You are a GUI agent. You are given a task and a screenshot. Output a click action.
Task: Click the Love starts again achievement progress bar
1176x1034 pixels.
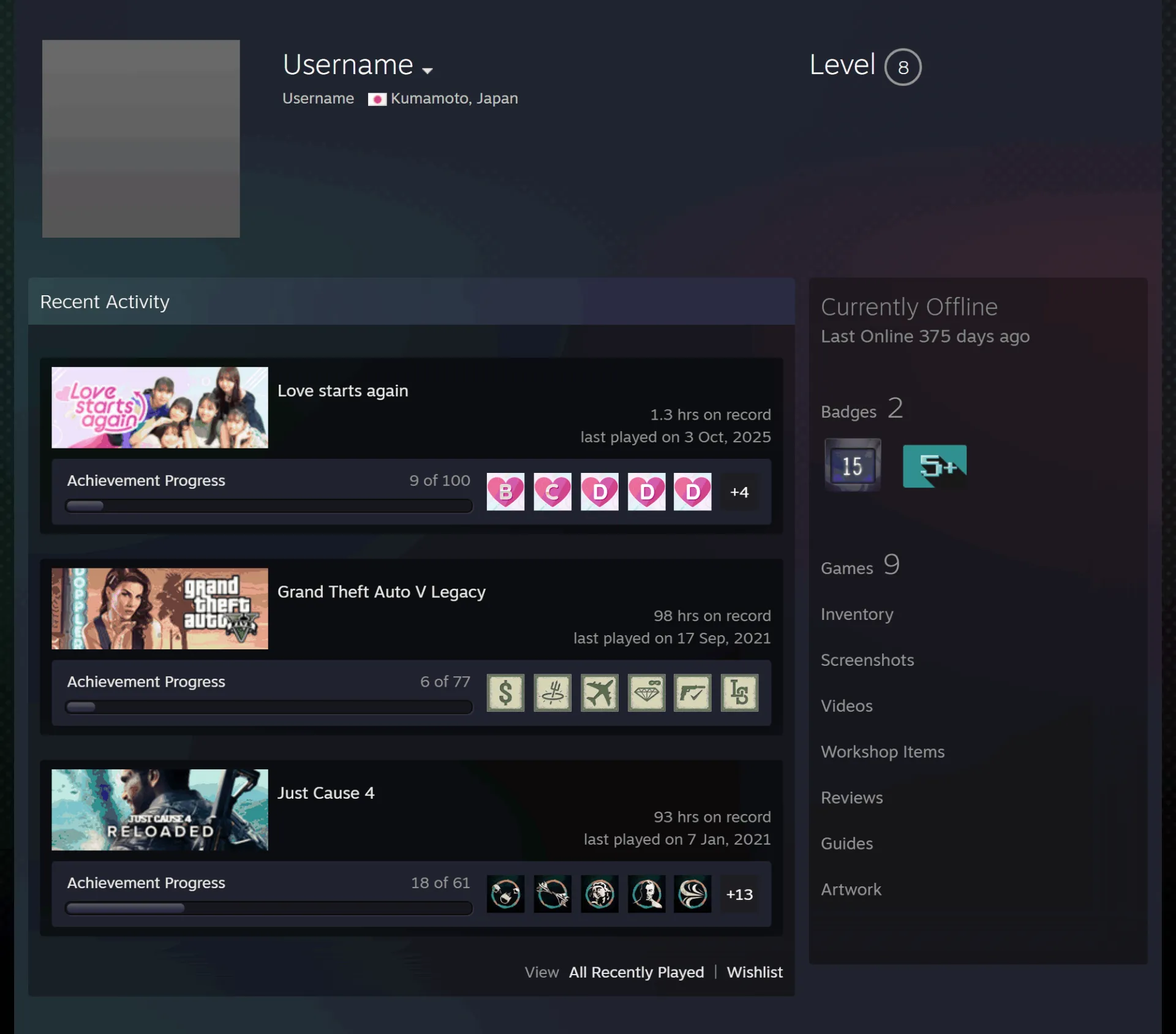pos(269,506)
